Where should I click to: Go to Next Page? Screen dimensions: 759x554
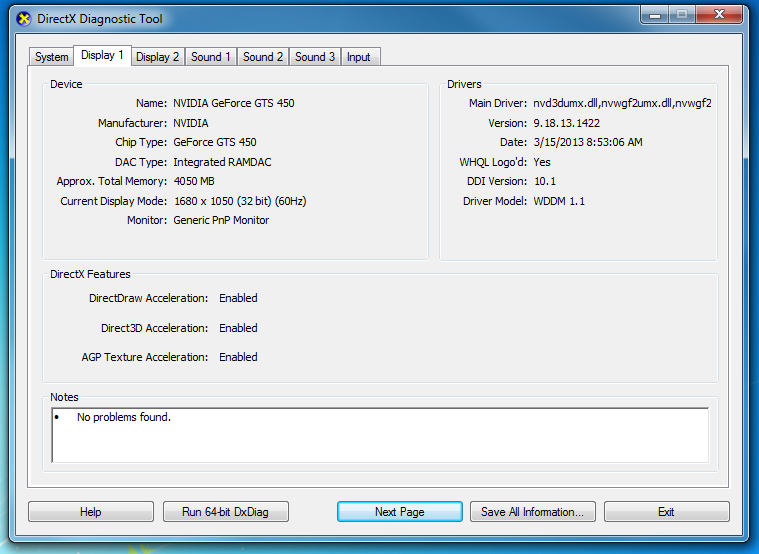[400, 512]
